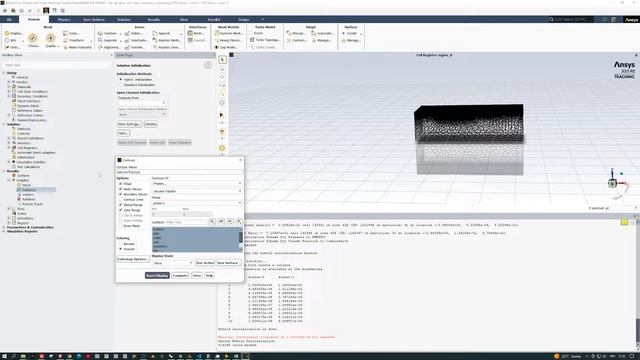Image resolution: width=640 pixels, height=360 pixels.
Task: Click the Append zones icon
Action: (x=155, y=33)
